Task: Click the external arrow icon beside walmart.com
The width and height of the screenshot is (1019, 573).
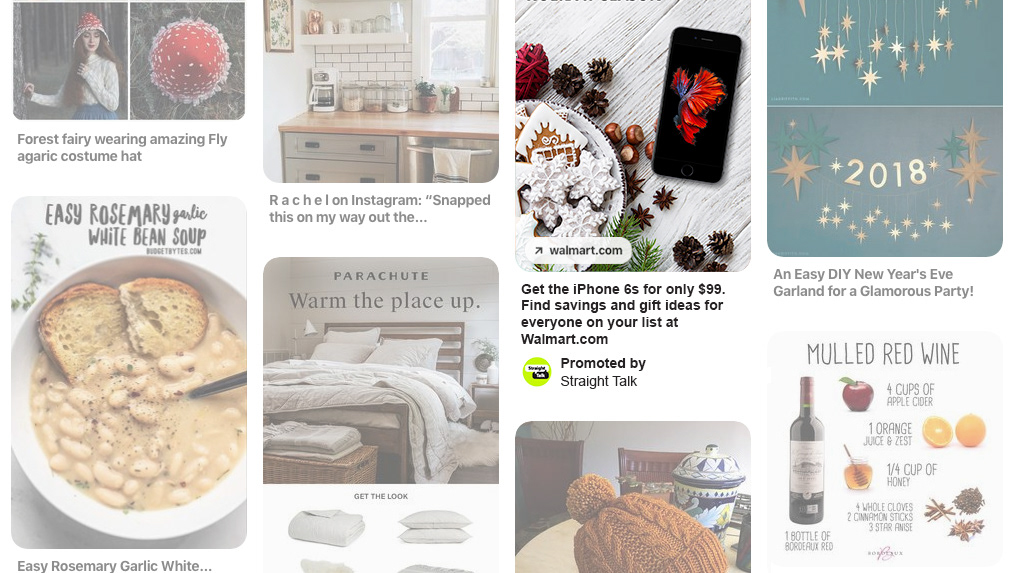Action: coord(538,251)
